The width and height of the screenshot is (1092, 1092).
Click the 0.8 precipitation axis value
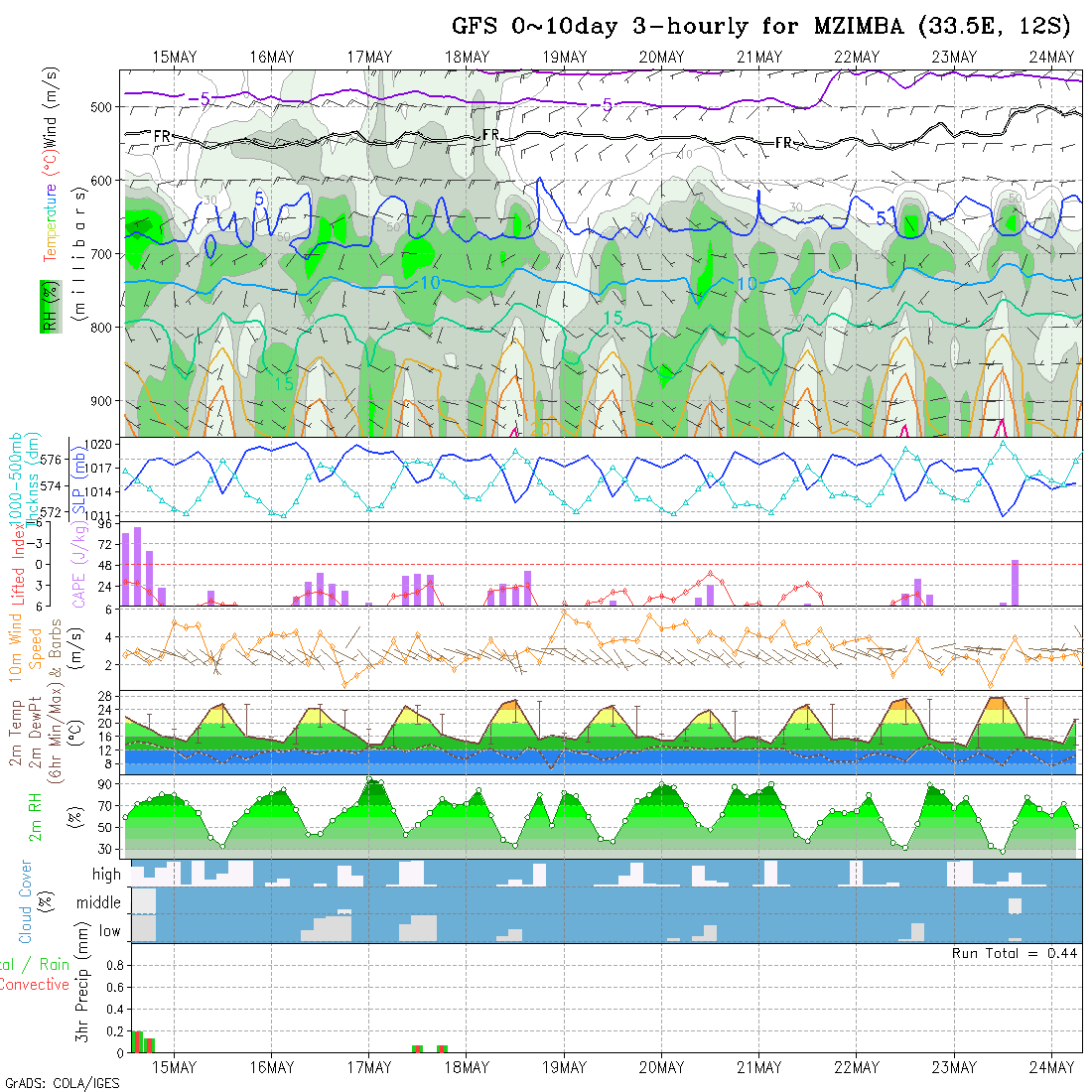point(115,965)
